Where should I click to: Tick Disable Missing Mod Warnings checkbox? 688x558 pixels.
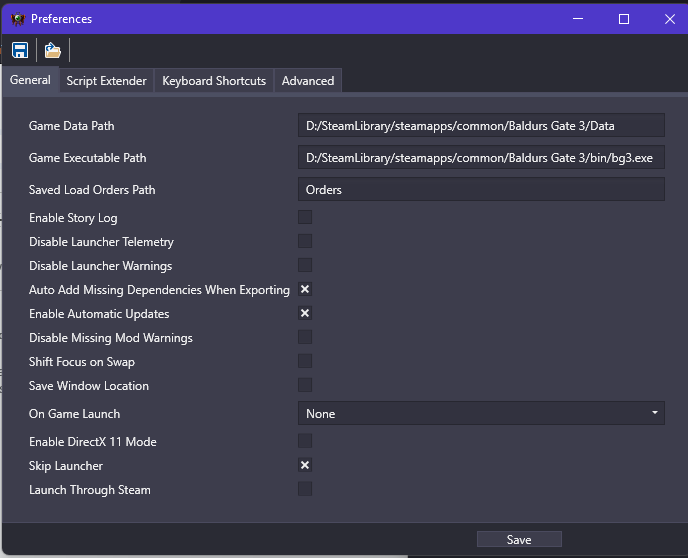[x=305, y=337]
